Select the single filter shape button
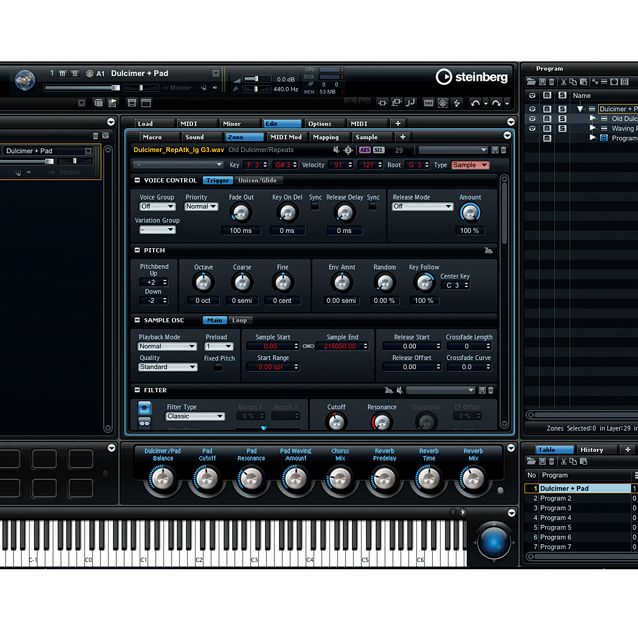638x638 pixels. click(x=144, y=408)
